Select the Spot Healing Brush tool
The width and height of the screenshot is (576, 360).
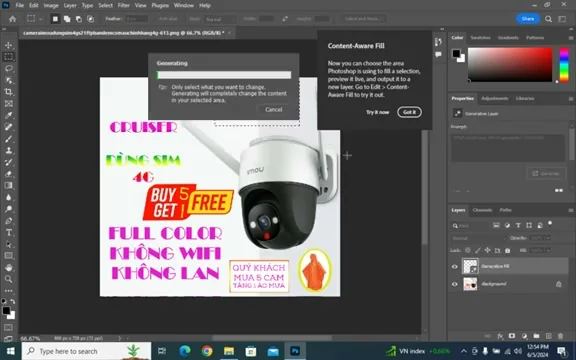(8, 127)
